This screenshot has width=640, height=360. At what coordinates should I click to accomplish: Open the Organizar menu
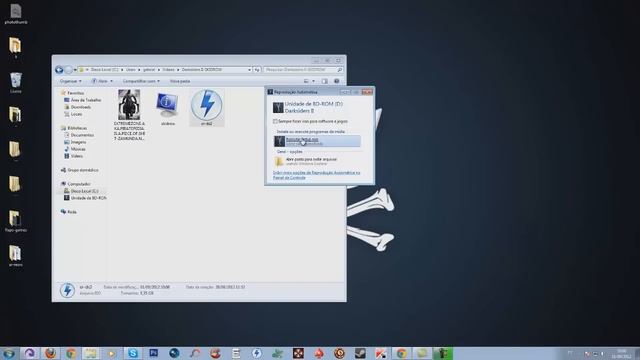point(70,81)
